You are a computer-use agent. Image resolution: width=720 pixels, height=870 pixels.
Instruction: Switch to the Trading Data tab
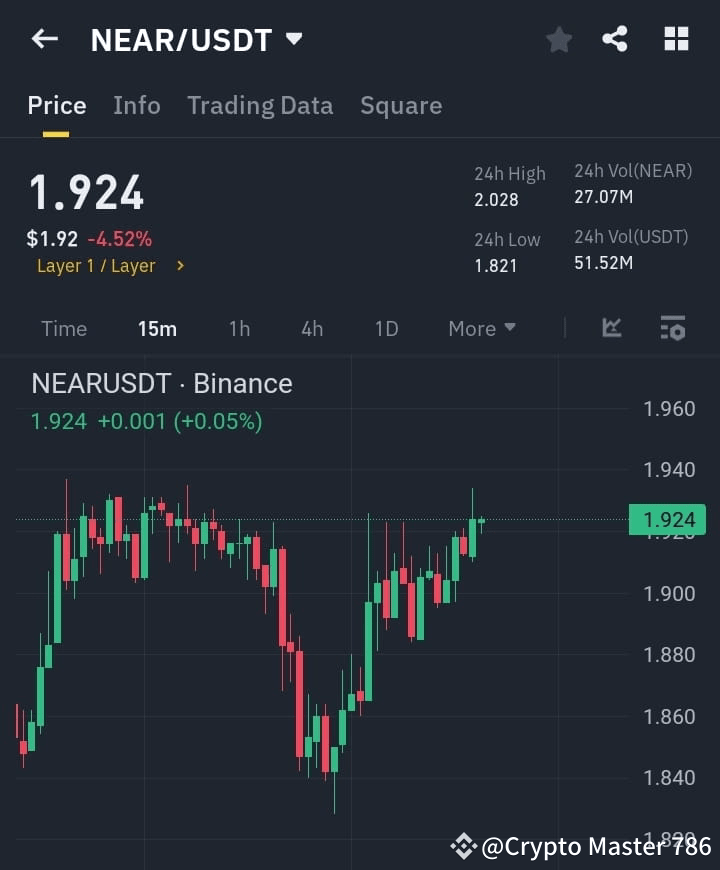(x=260, y=105)
